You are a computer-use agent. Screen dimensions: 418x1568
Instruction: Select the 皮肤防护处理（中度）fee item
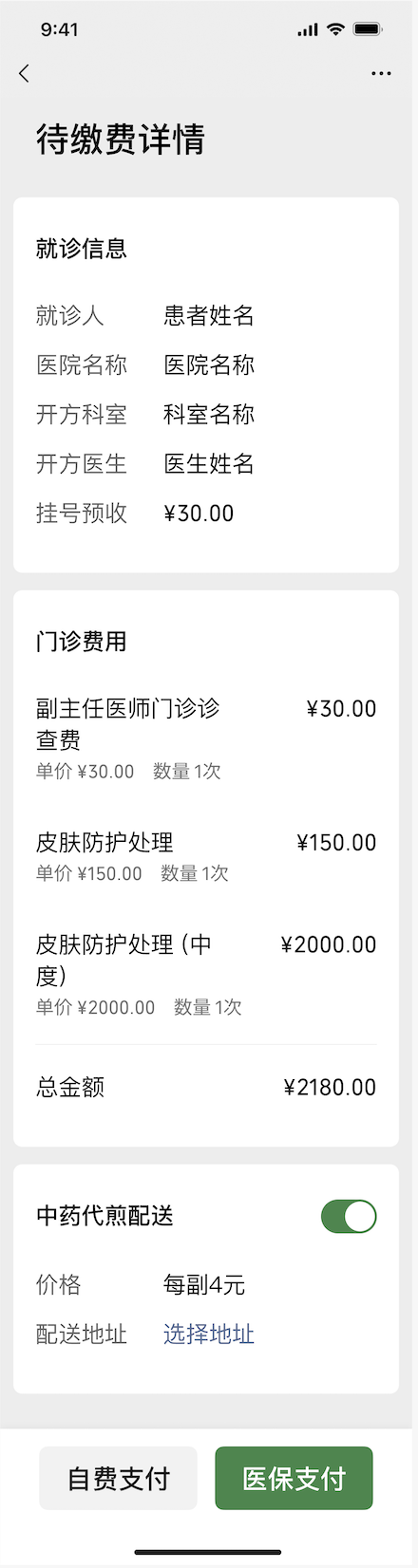(206, 975)
